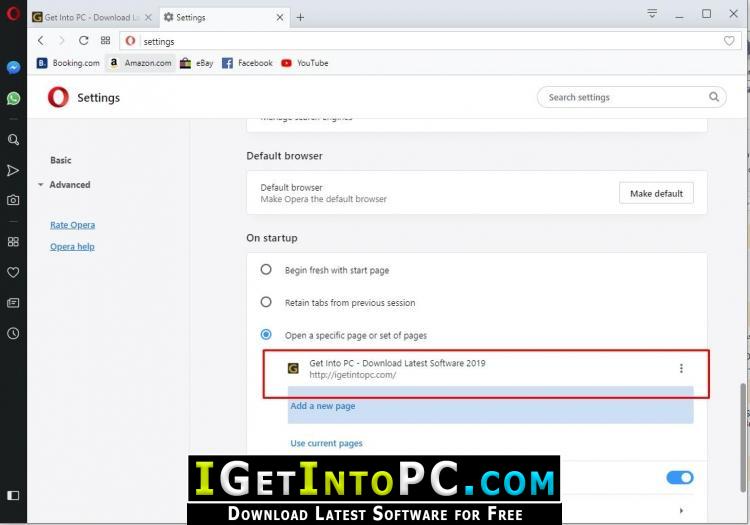The height and width of the screenshot is (525, 750).
Task: Click the On startup heading
Action: point(272,238)
